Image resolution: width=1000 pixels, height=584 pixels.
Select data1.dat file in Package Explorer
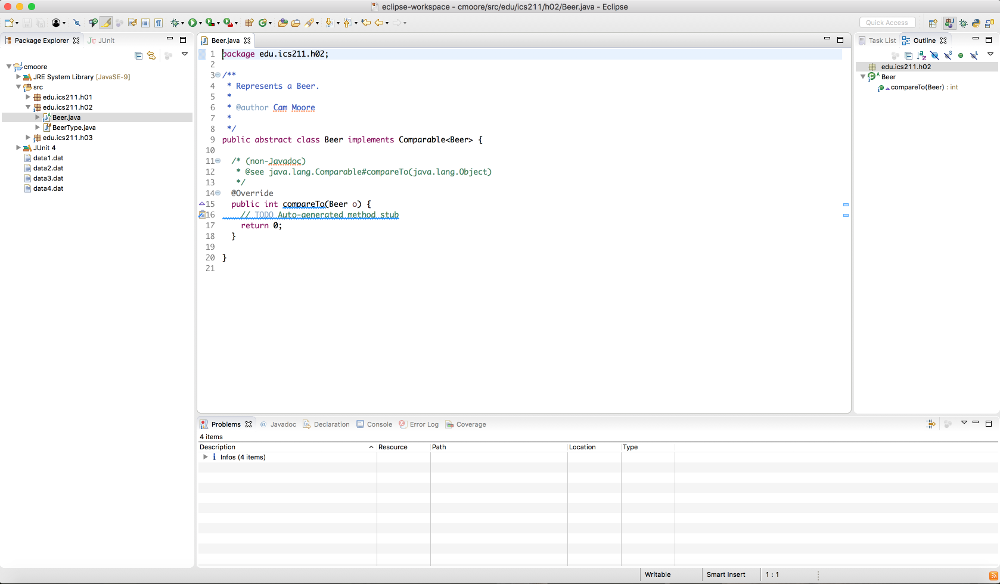47,158
